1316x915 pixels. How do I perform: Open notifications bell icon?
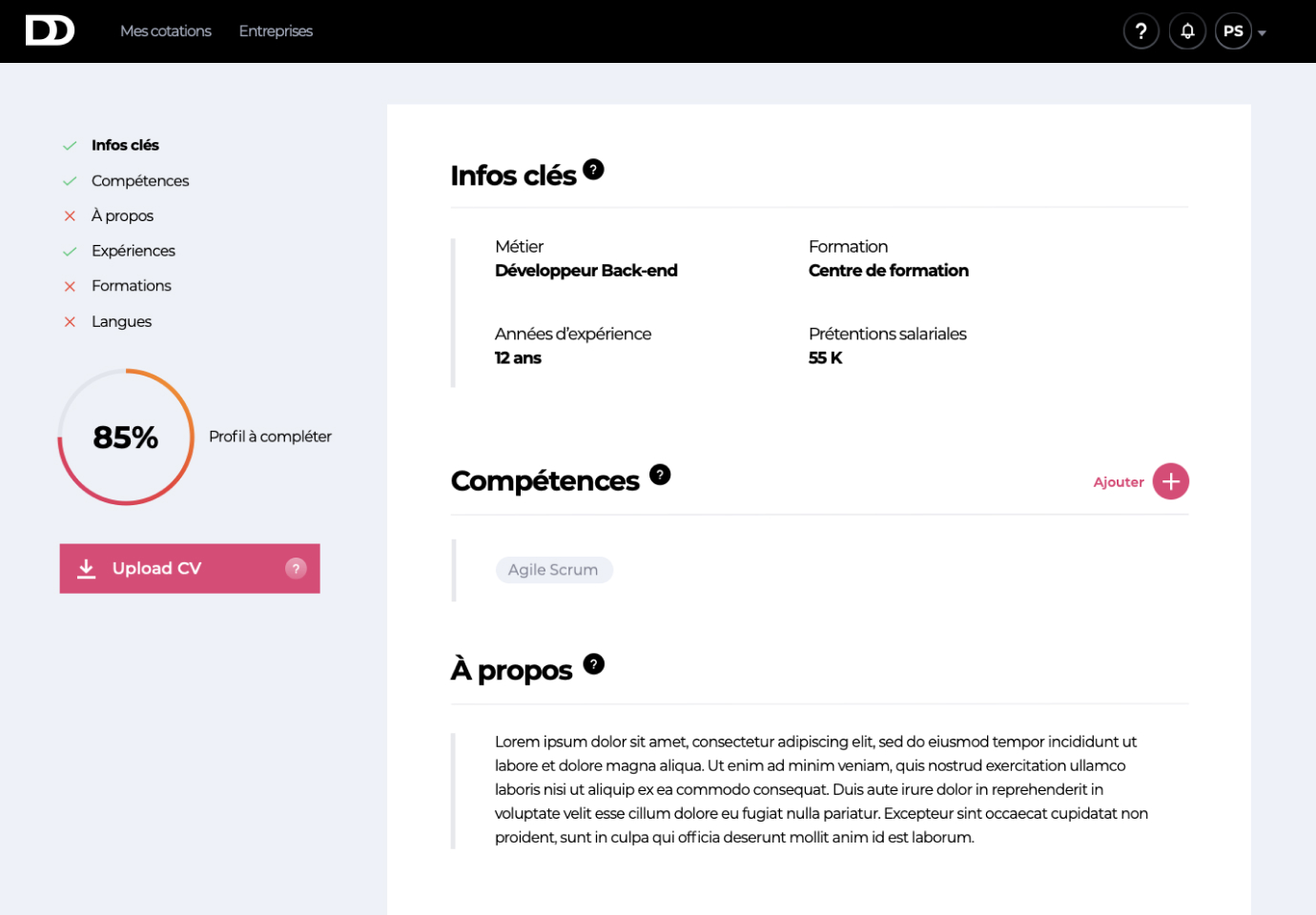coord(1187,31)
